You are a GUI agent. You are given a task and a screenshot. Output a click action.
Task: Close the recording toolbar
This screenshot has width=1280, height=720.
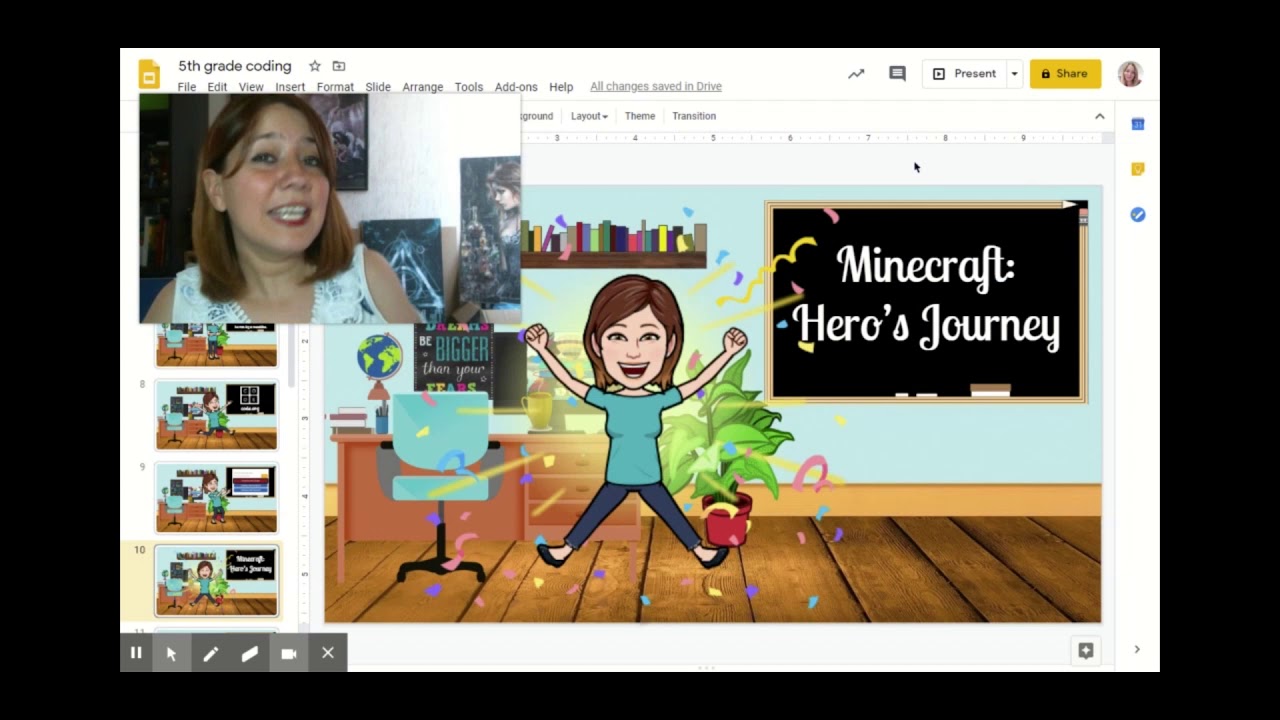coord(327,653)
